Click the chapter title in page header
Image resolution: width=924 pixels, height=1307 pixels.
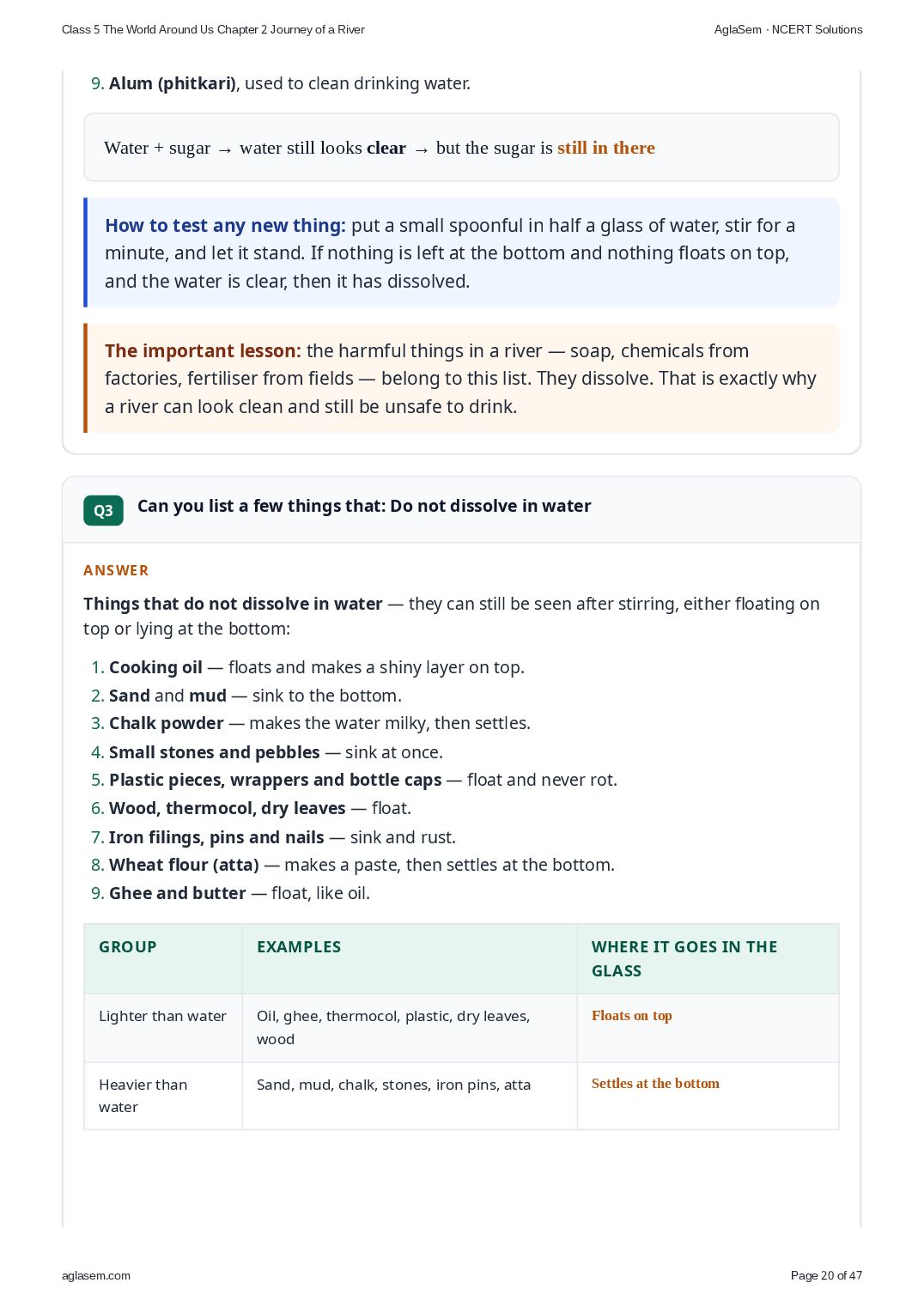point(213,29)
